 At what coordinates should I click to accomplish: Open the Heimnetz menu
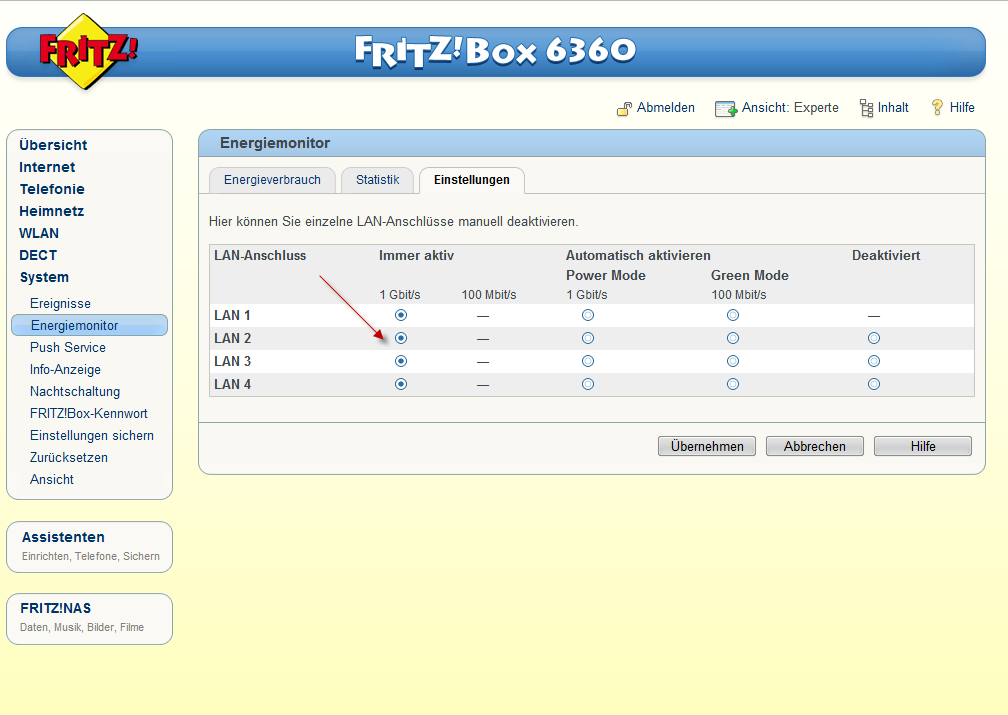click(51, 211)
